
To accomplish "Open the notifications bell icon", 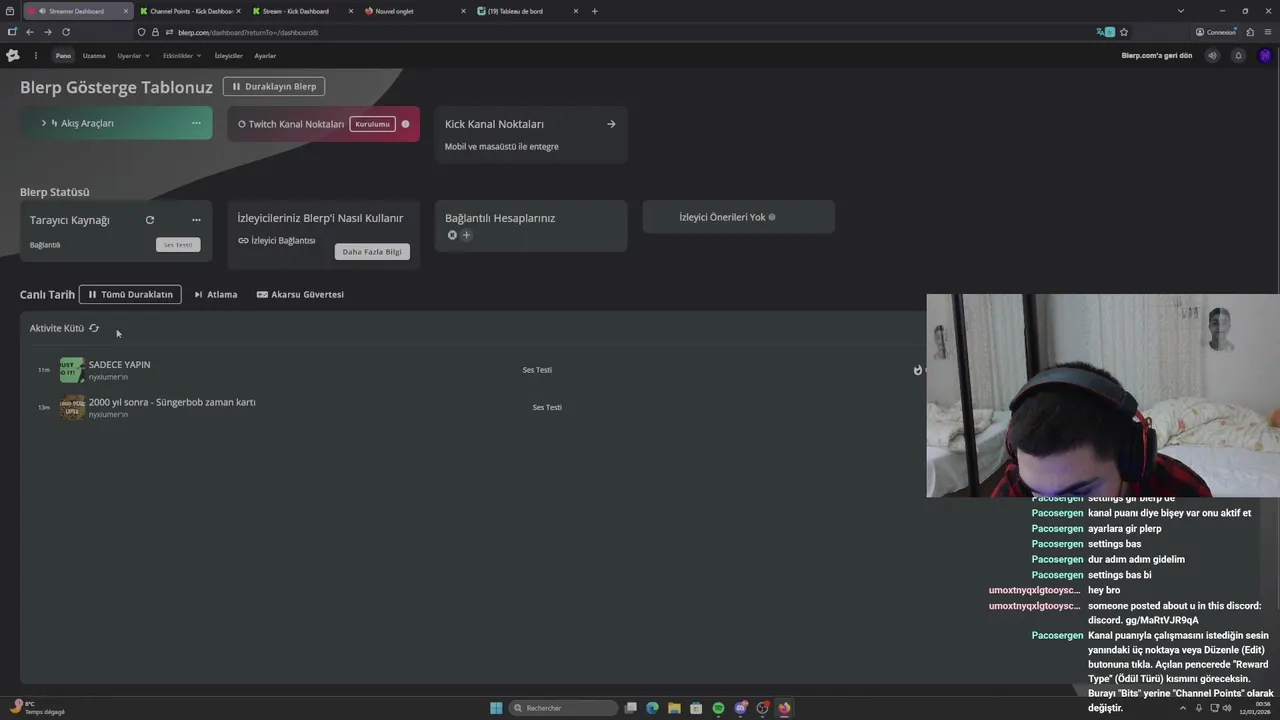I will pyautogui.click(x=1238, y=56).
